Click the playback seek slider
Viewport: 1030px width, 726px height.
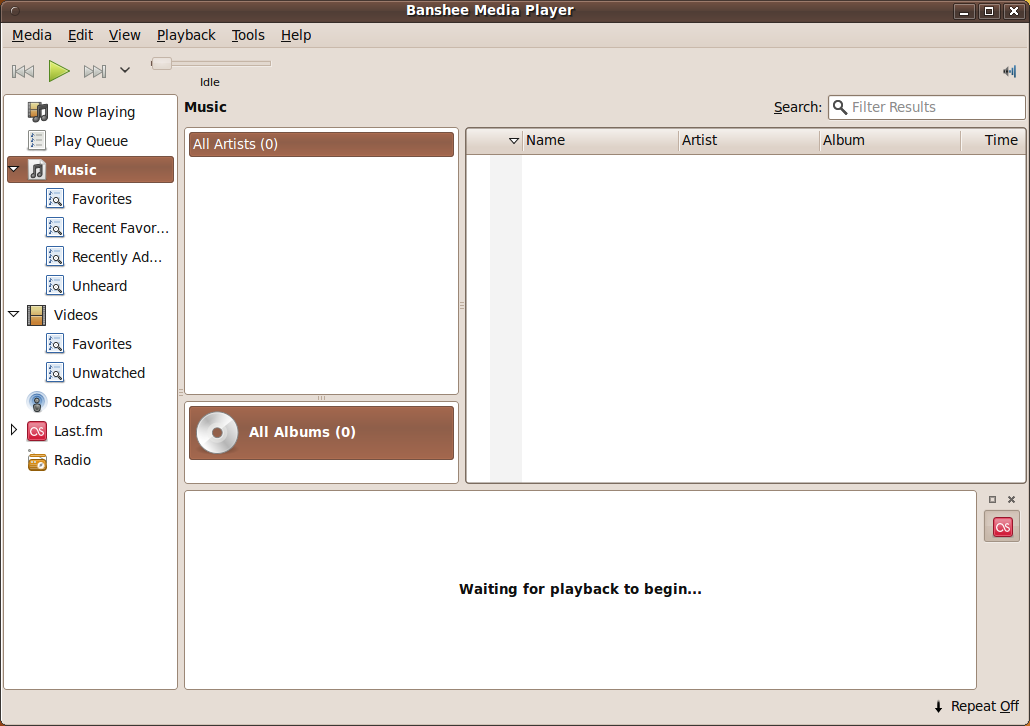click(x=211, y=63)
